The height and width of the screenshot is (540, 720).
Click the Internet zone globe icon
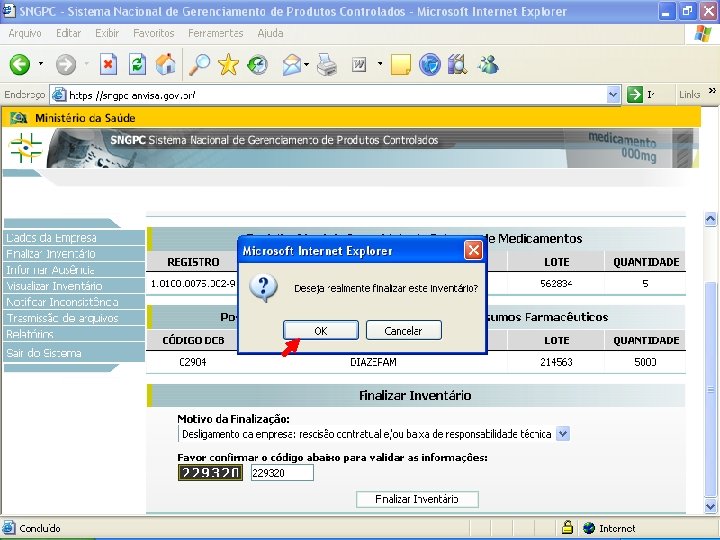tap(589, 528)
